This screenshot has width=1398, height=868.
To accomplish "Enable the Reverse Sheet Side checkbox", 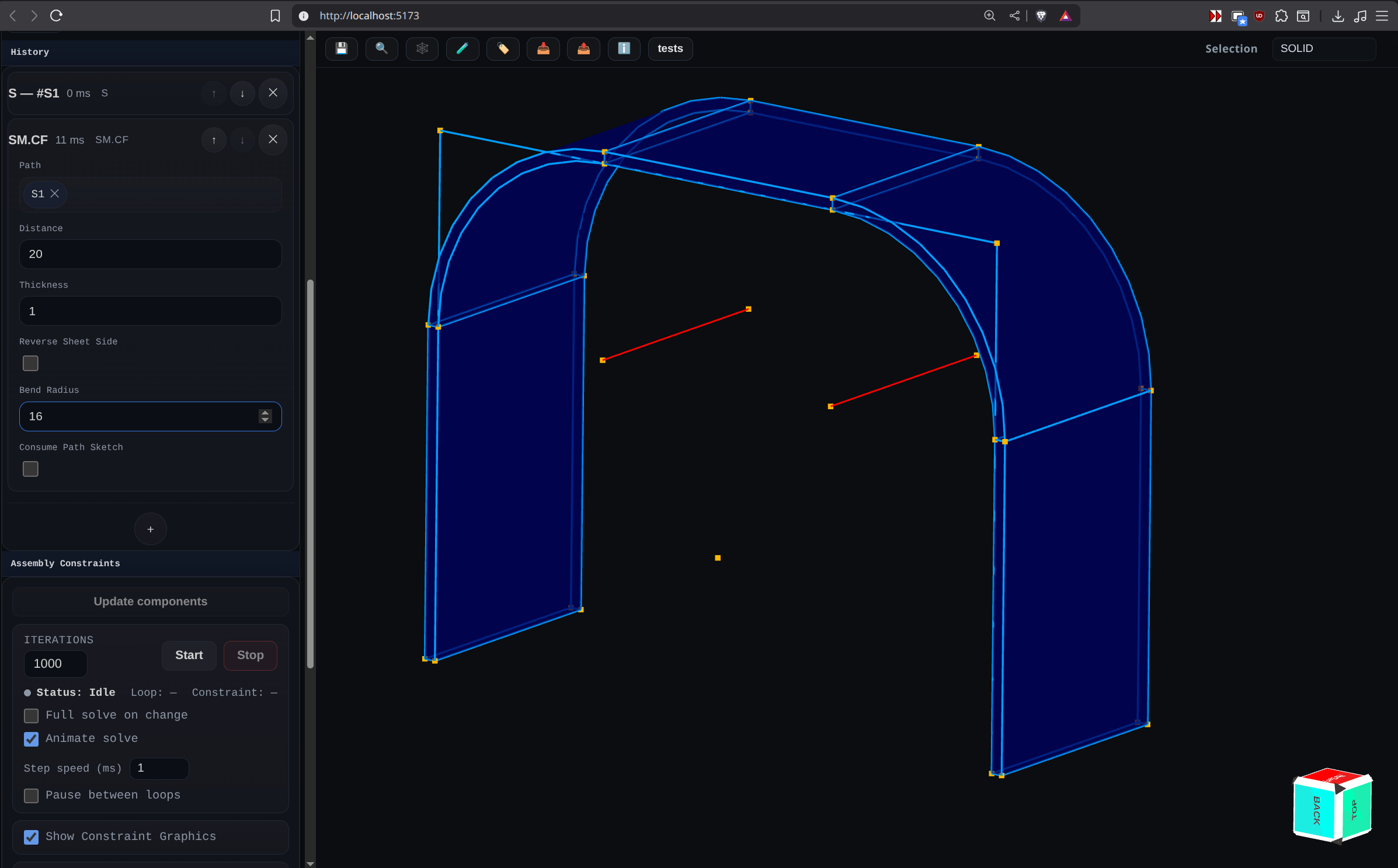I will [x=30, y=363].
